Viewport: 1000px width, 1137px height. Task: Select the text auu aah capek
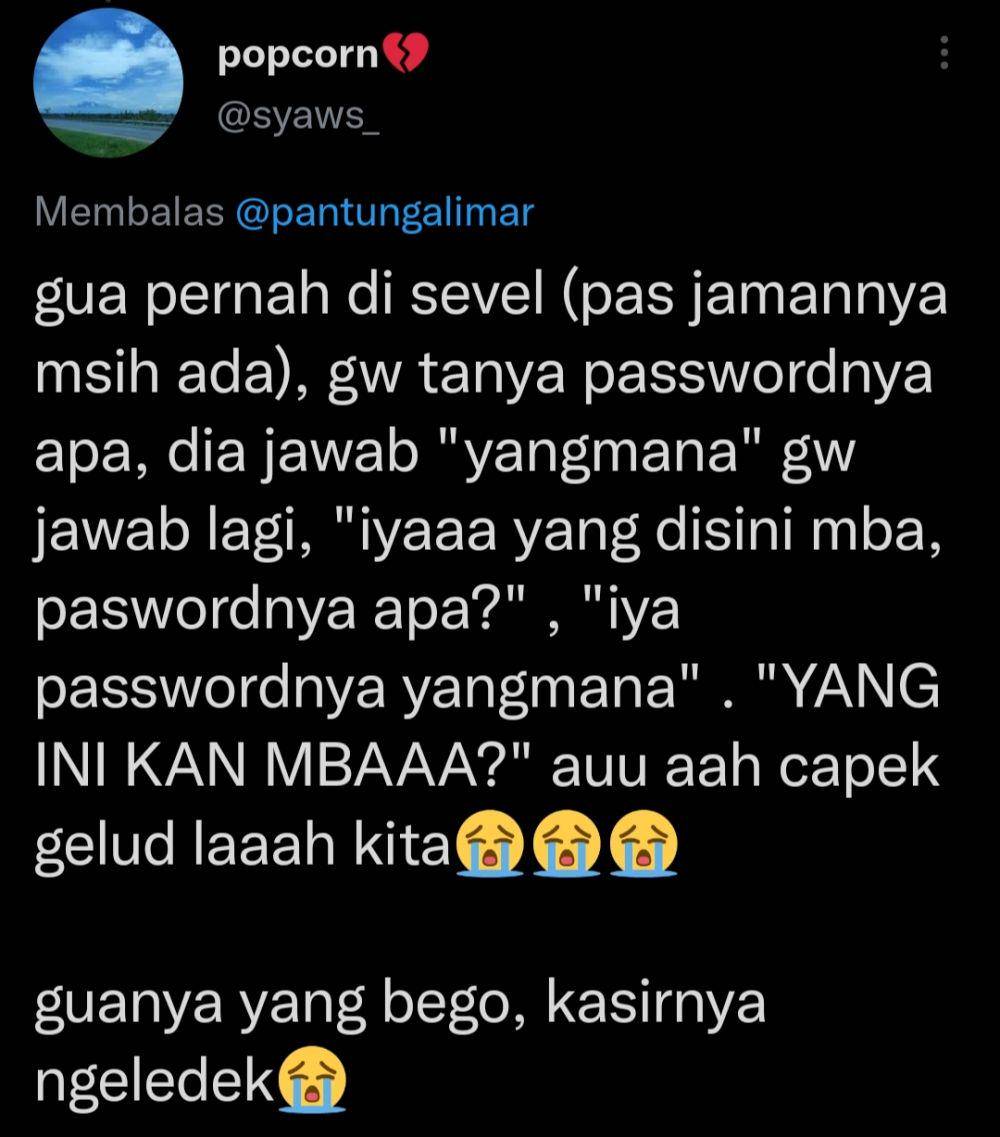coord(745,767)
